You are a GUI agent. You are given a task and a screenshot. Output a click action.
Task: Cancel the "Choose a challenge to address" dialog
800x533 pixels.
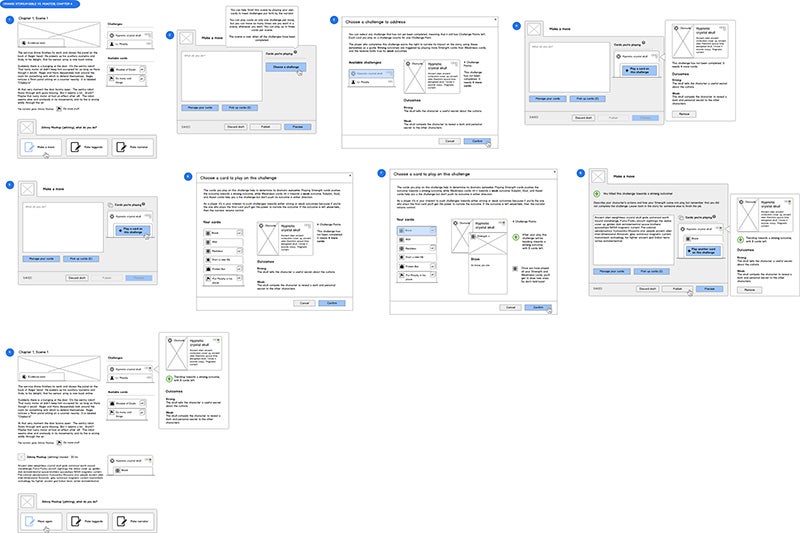tap(451, 141)
